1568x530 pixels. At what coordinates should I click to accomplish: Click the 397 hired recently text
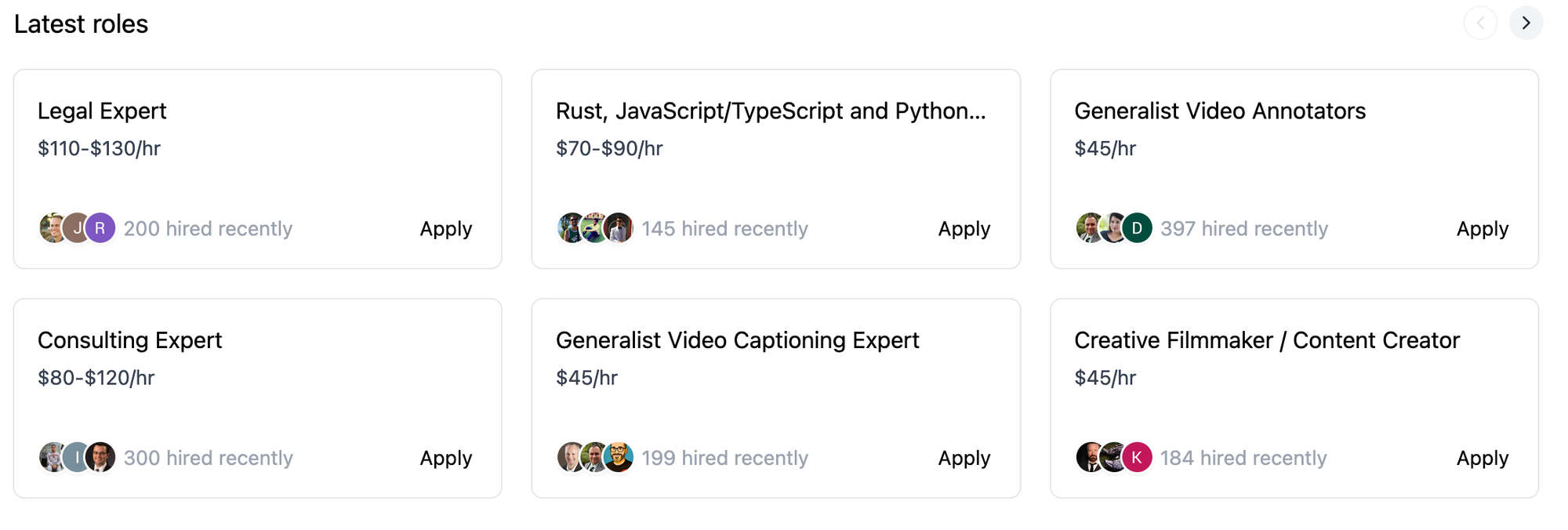coord(1243,229)
